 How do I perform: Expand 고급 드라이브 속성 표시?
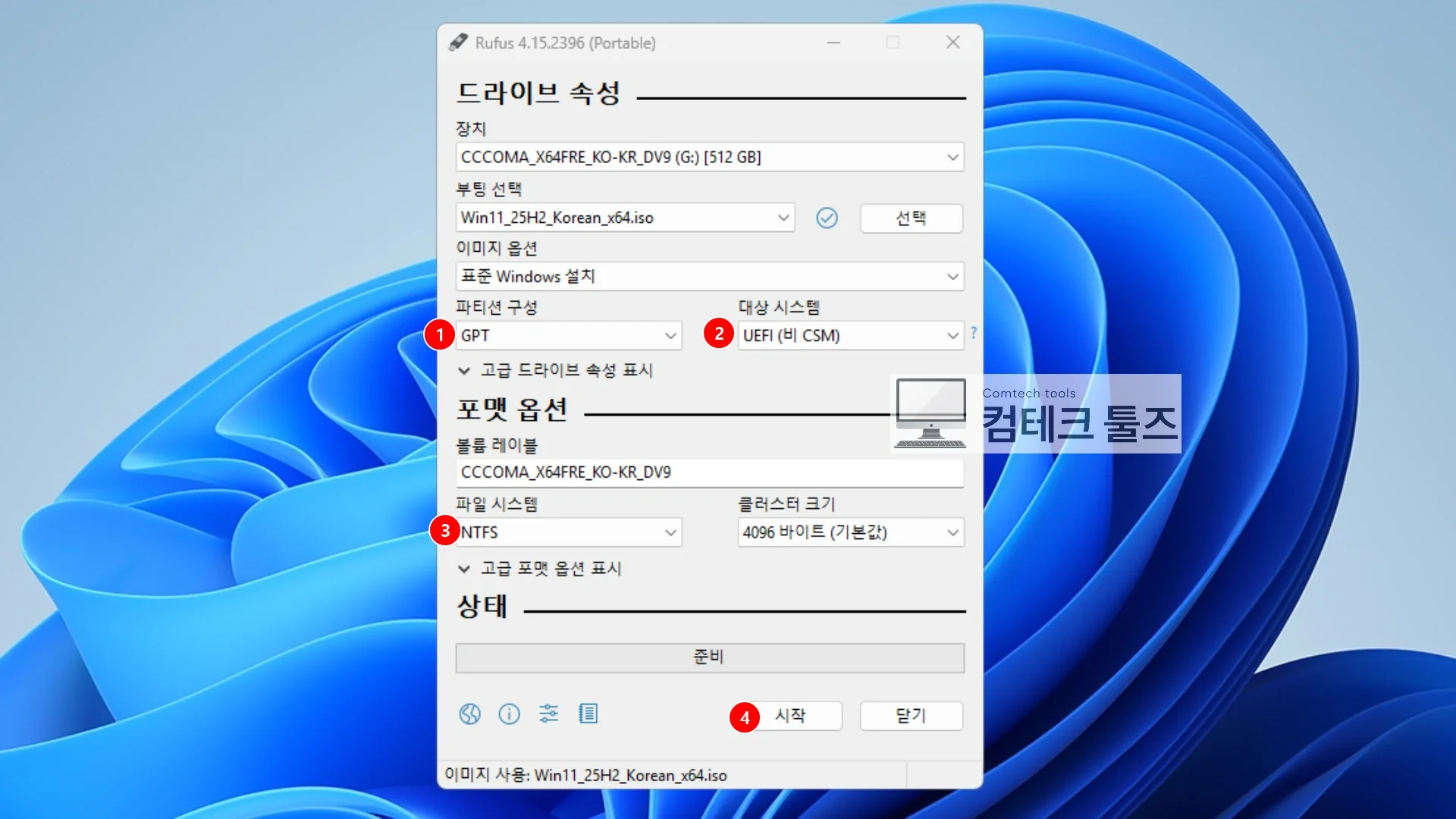(x=555, y=371)
